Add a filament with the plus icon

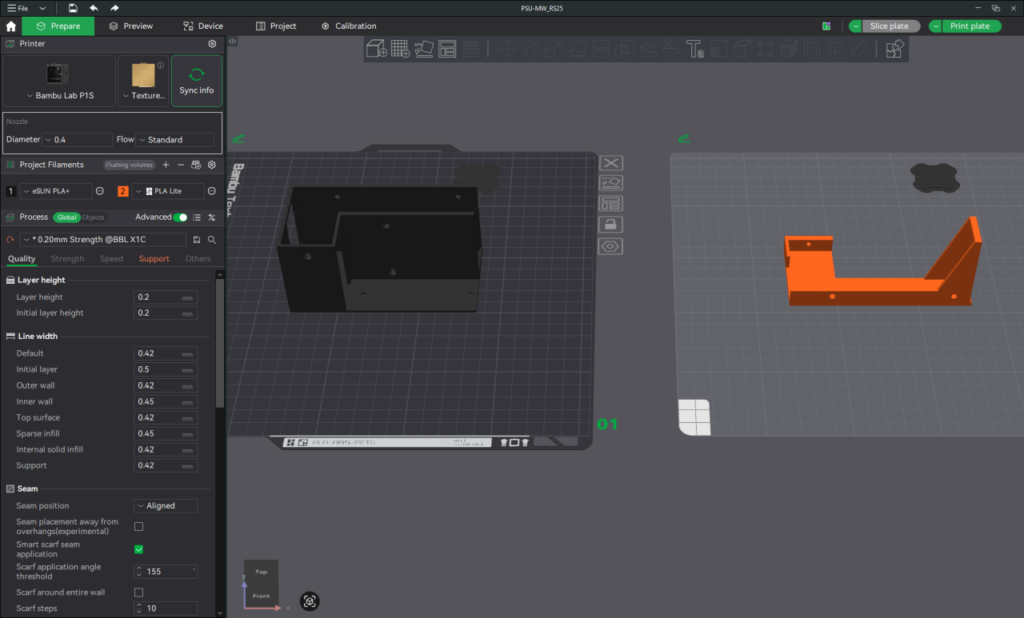coord(166,164)
